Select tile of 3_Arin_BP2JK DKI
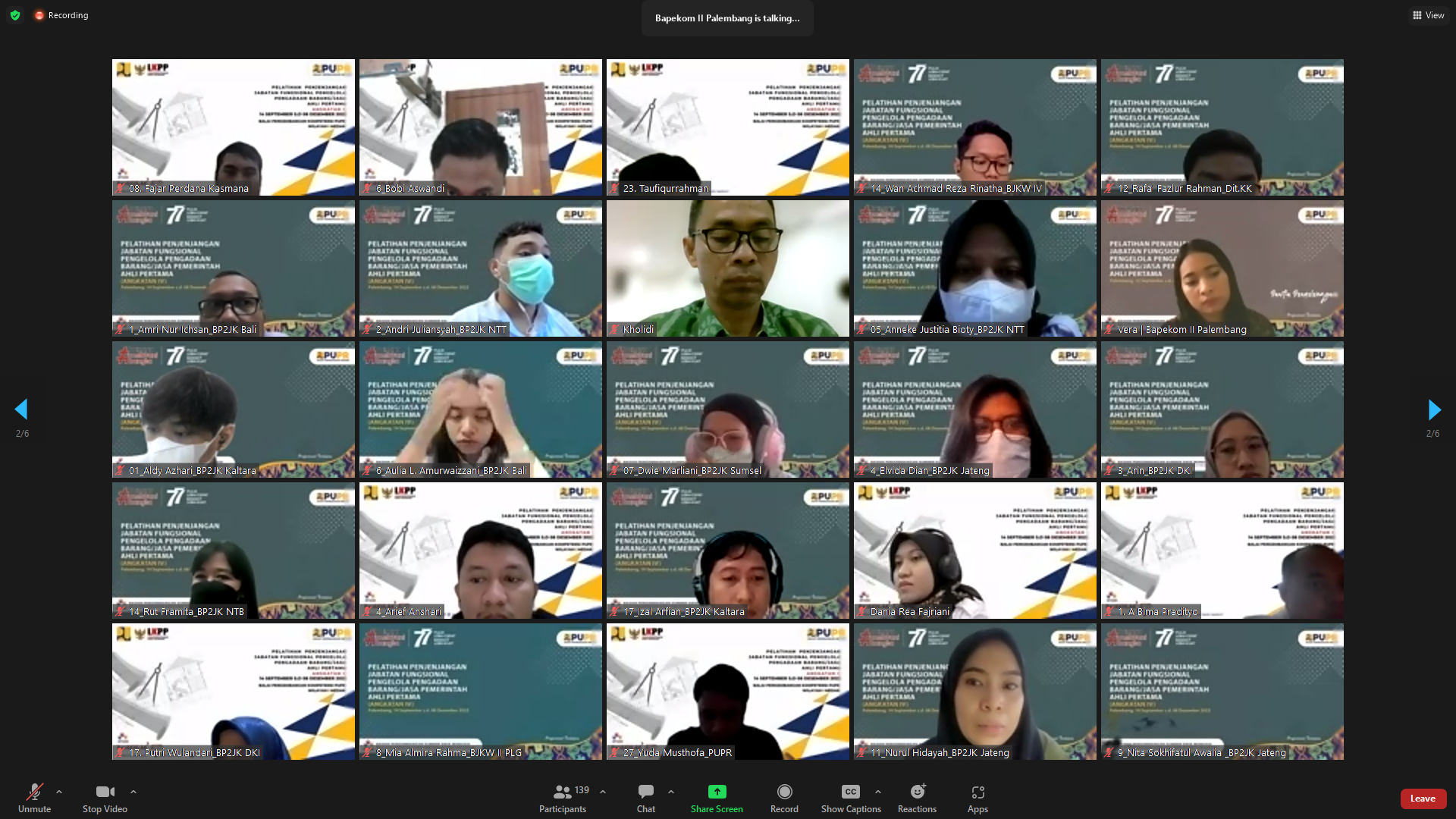The width and height of the screenshot is (1456, 819). coord(1222,409)
